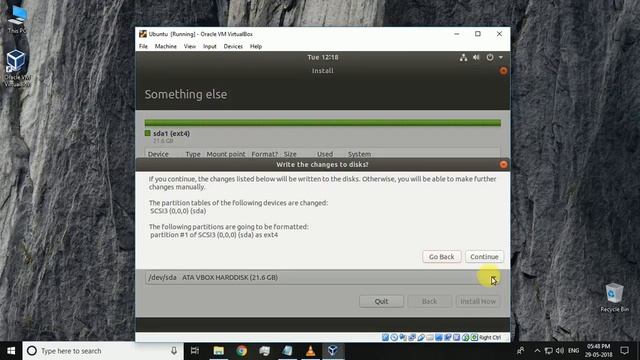Image resolution: width=640 pixels, height=360 pixels.
Task: Click the Size column header
Action: tap(290, 154)
